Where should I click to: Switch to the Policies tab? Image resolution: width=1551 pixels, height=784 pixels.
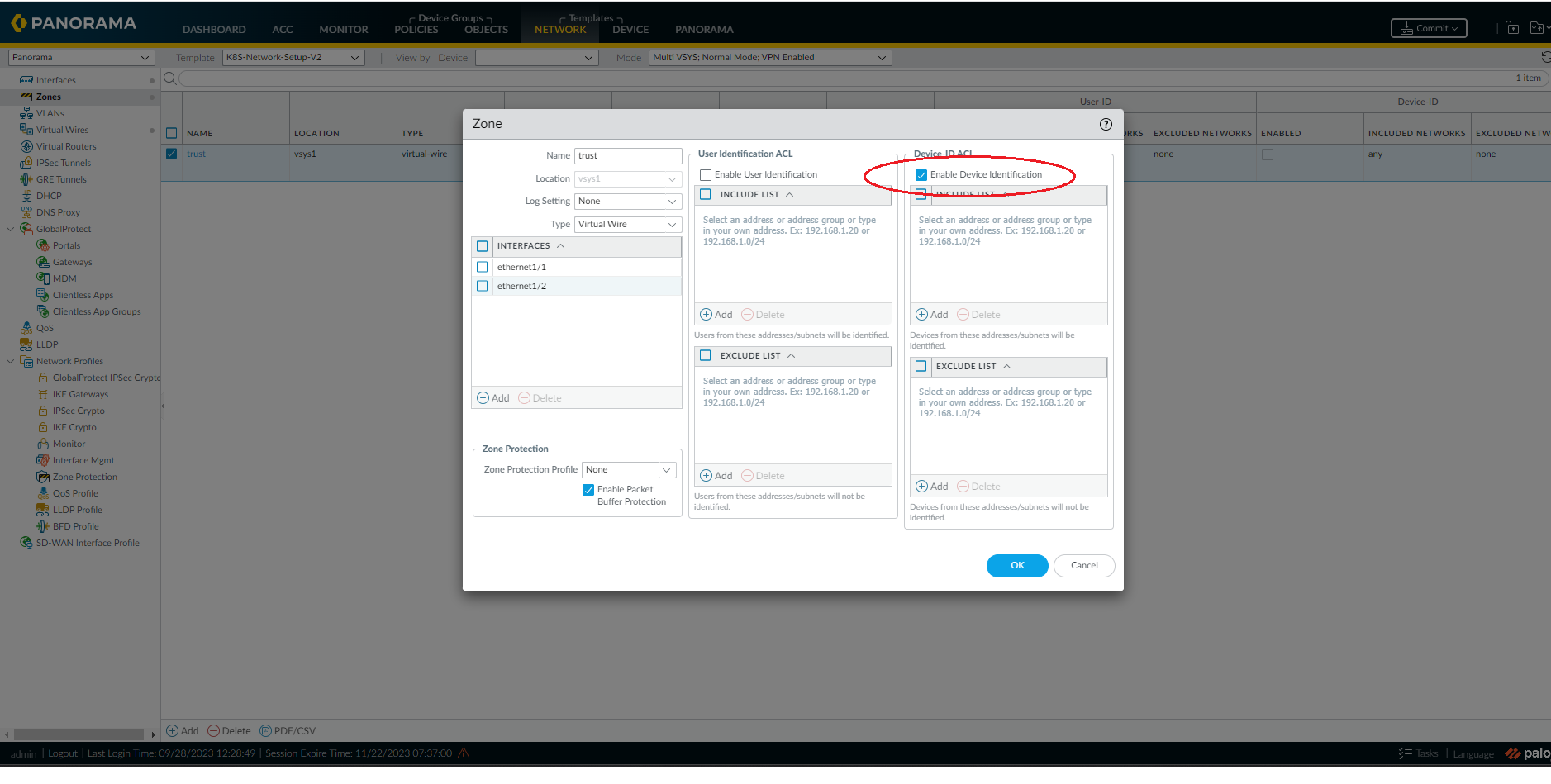point(416,30)
